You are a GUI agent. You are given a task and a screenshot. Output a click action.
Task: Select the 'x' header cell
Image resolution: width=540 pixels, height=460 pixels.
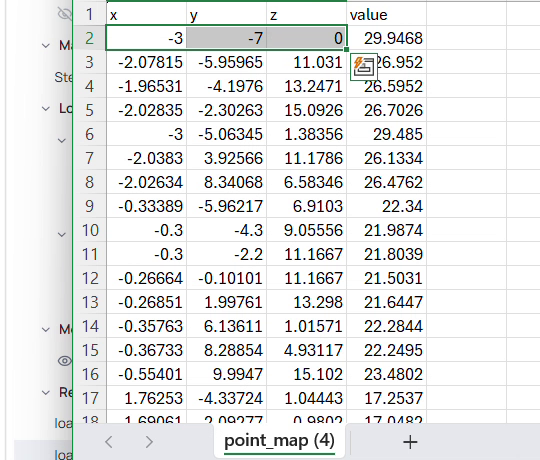pos(146,14)
